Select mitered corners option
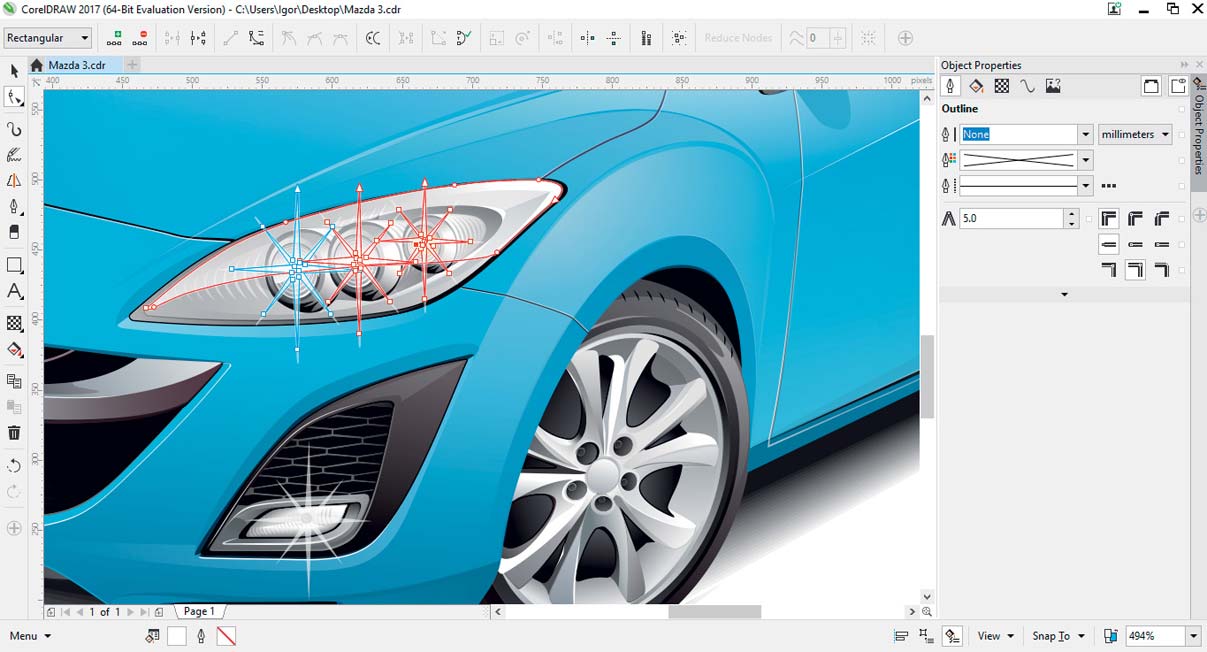Viewport: 1207px width, 652px height. tap(1109, 218)
